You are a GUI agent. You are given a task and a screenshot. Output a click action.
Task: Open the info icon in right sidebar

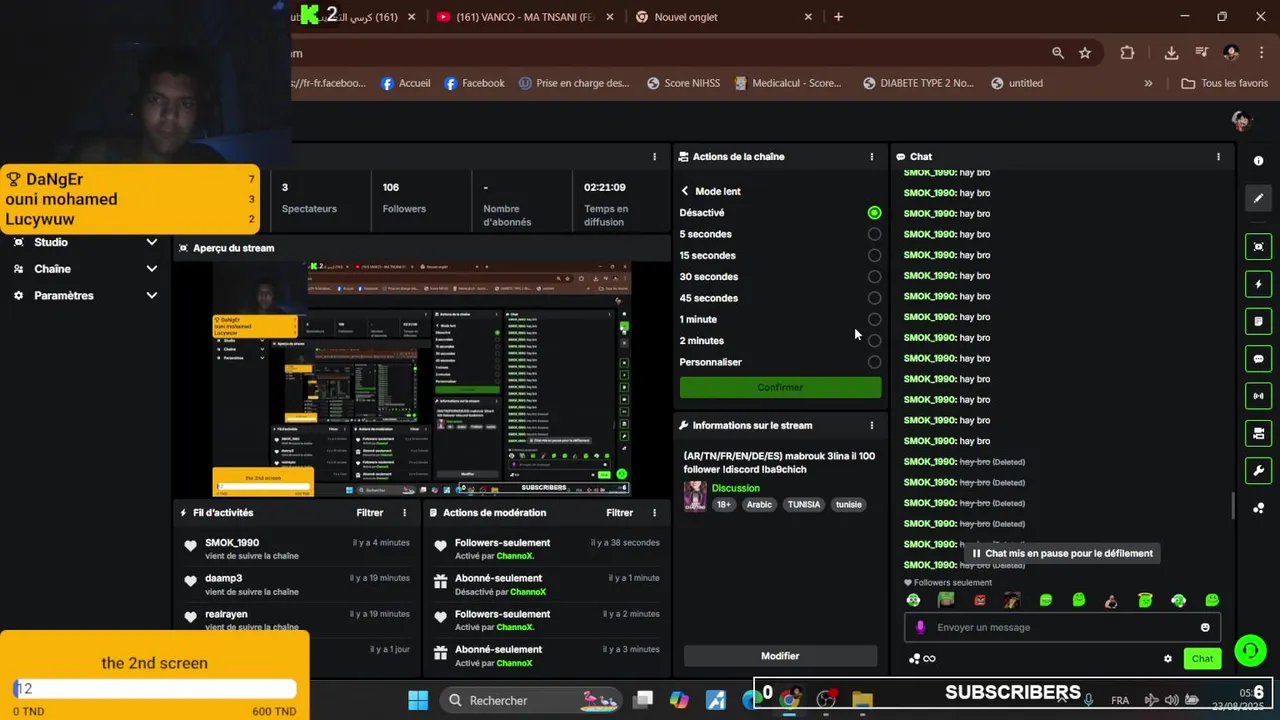pyautogui.click(x=1258, y=161)
